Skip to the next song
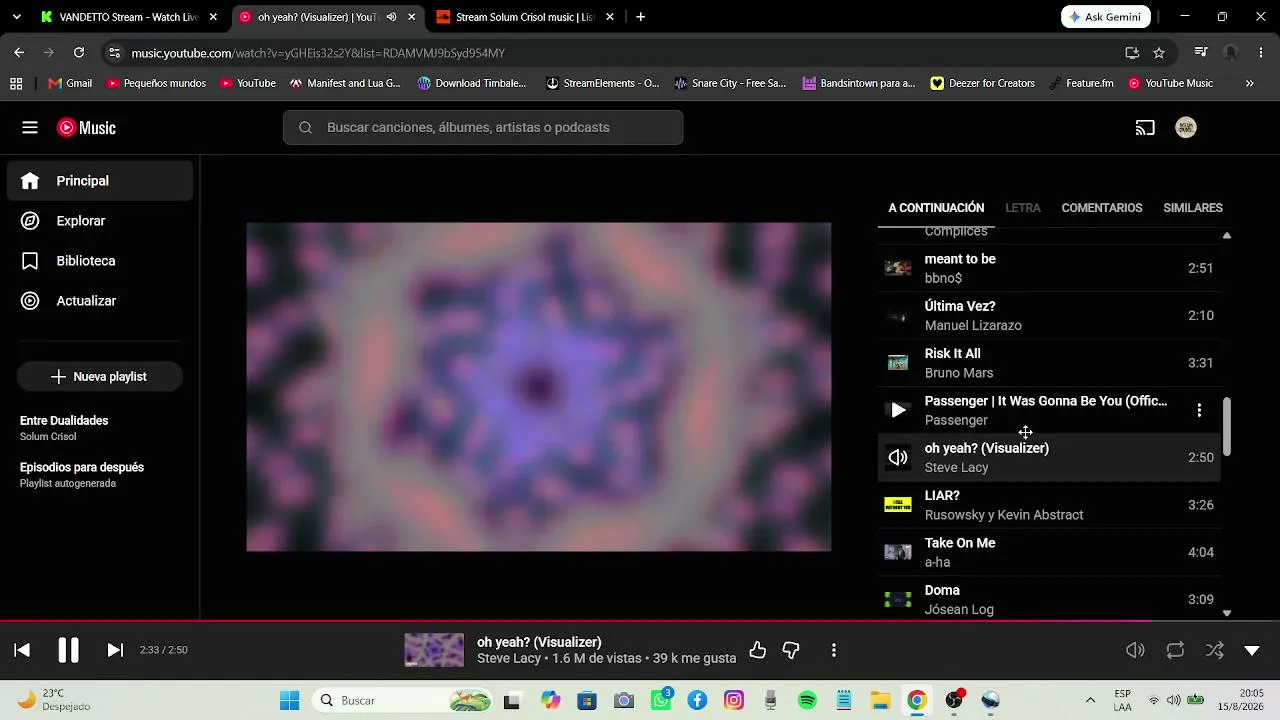Screen dimensions: 1280x720 coord(115,650)
